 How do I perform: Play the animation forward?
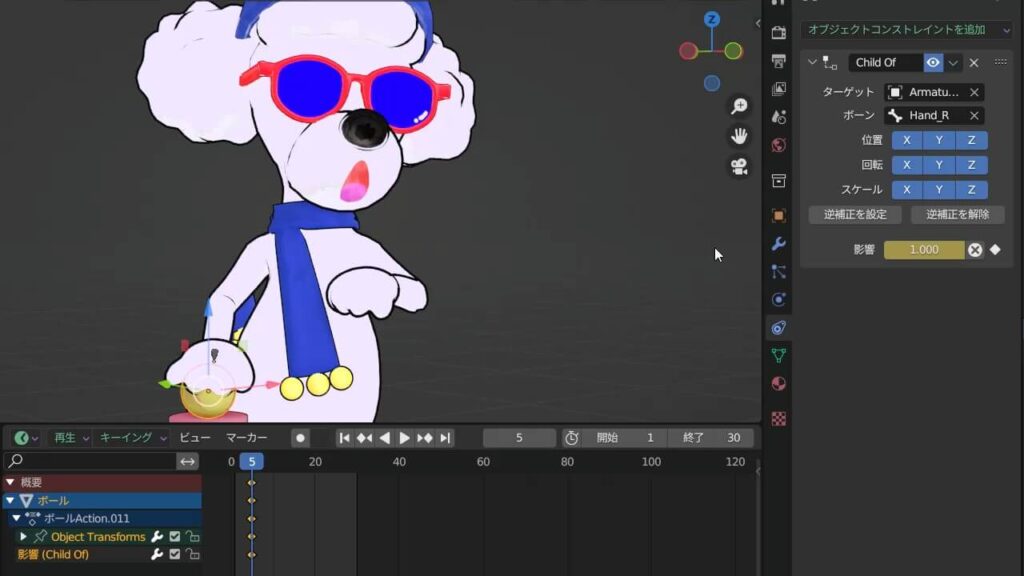[404, 438]
